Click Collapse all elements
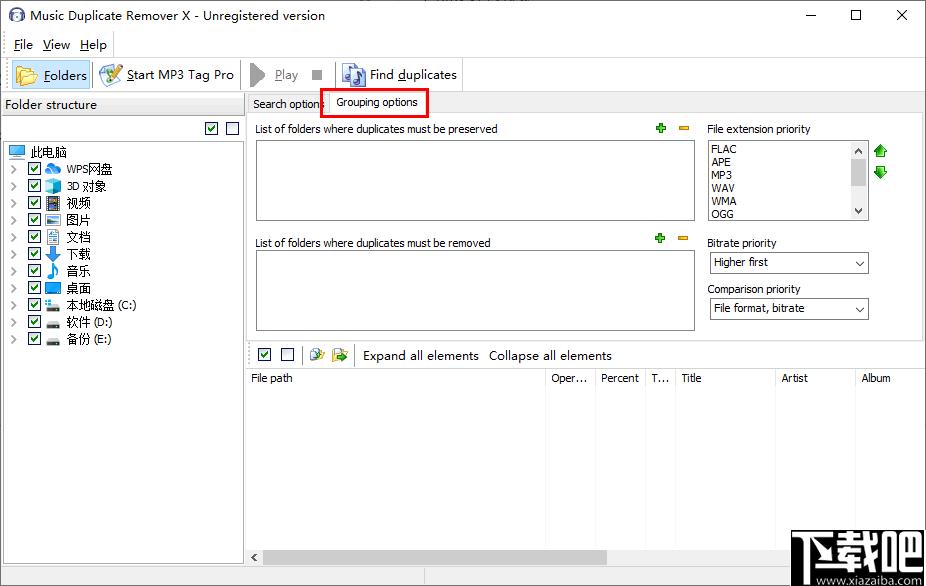The image size is (926, 586). pos(550,356)
